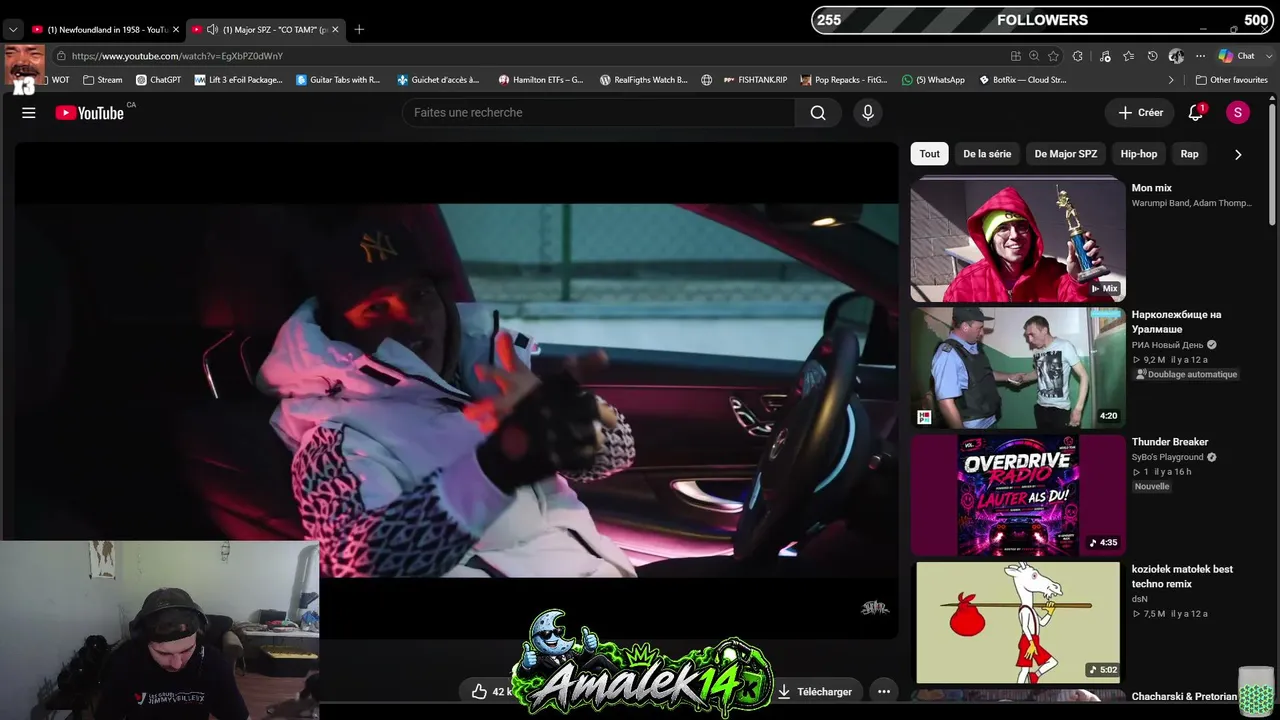Open the YouTube notifications bell
Viewport: 1280px width, 720px height.
tap(1195, 113)
